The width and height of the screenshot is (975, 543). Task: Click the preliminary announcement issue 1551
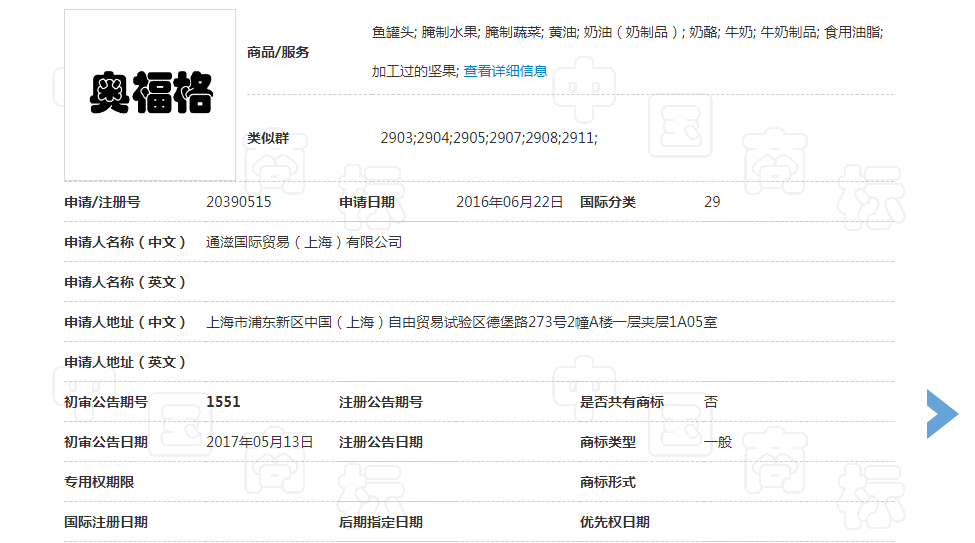click(x=223, y=402)
